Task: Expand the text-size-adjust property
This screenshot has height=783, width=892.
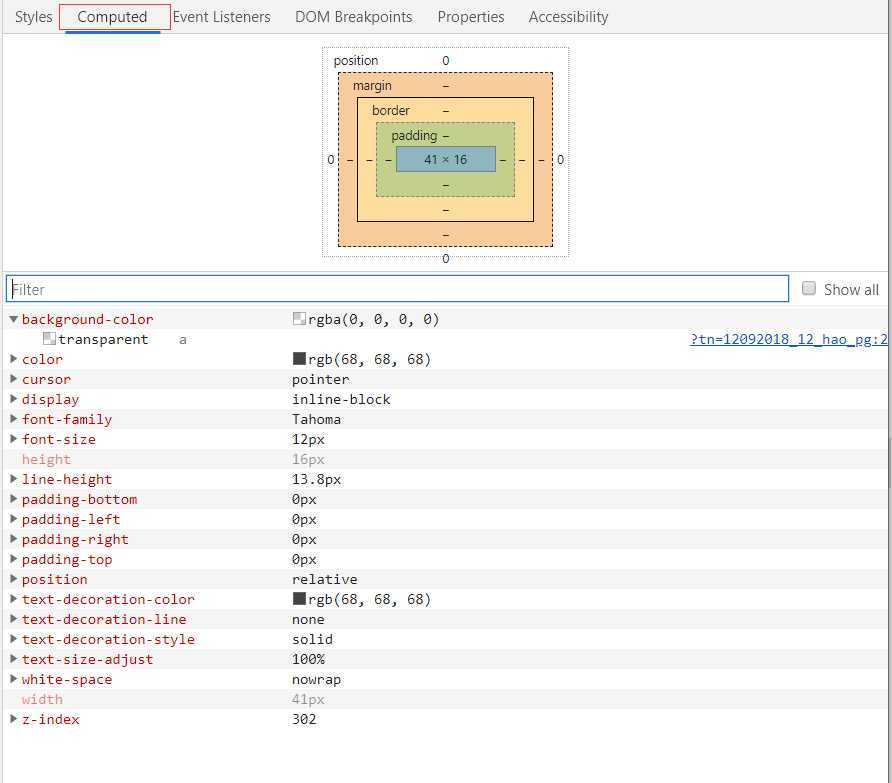Action: pyautogui.click(x=14, y=659)
